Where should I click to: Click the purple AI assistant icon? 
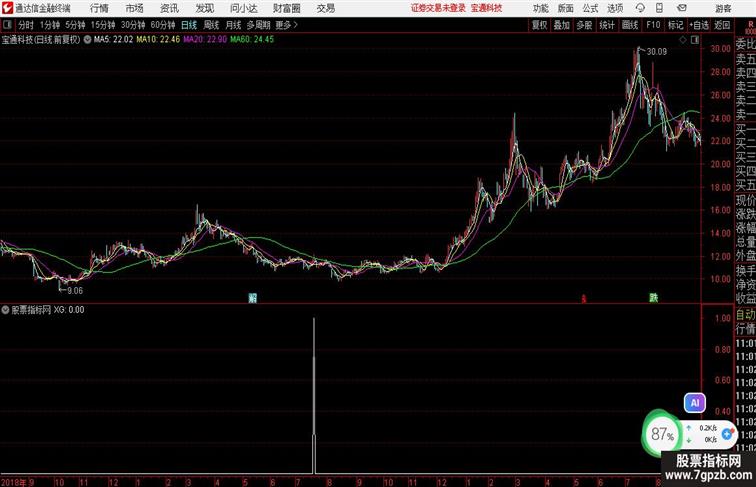[694, 403]
